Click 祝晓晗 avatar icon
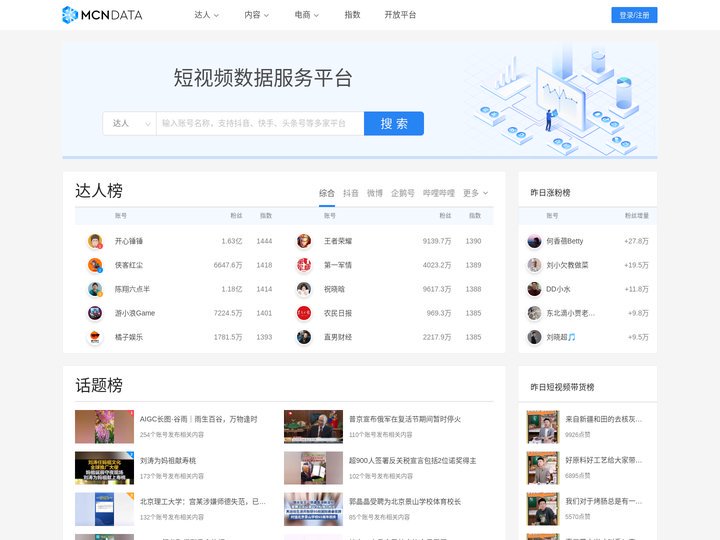The width and height of the screenshot is (720, 540). 304,289
